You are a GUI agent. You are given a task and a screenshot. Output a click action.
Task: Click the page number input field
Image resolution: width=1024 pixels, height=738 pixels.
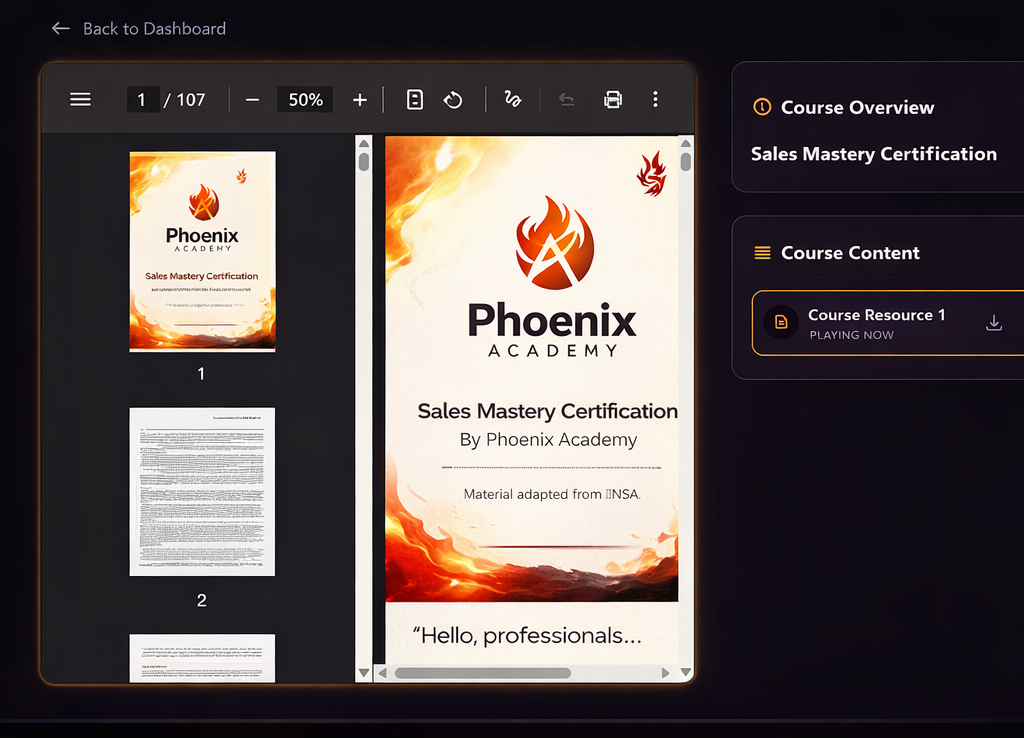(142, 99)
